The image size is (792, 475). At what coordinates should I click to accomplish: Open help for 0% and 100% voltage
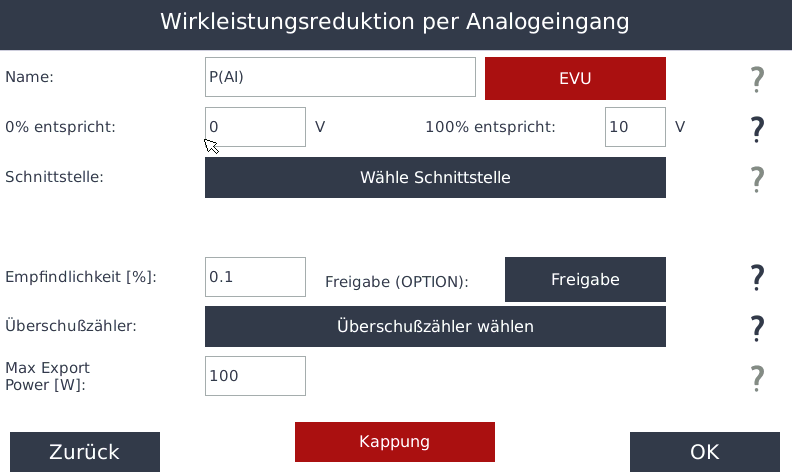point(757,128)
